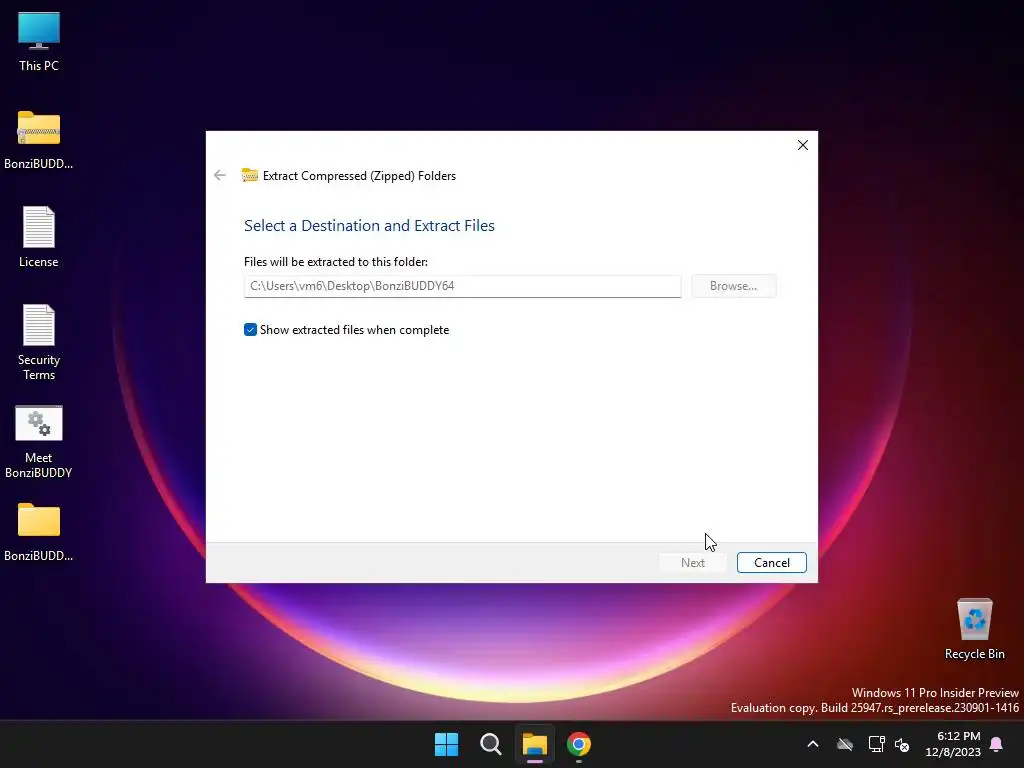Screen dimensions: 1024x768
Task: Uncheck Show extracted files when complete
Action: [250, 330]
